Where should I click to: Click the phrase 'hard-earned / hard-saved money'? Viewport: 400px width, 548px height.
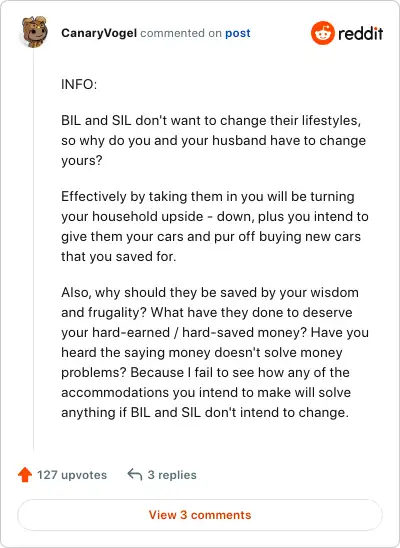[196, 332]
